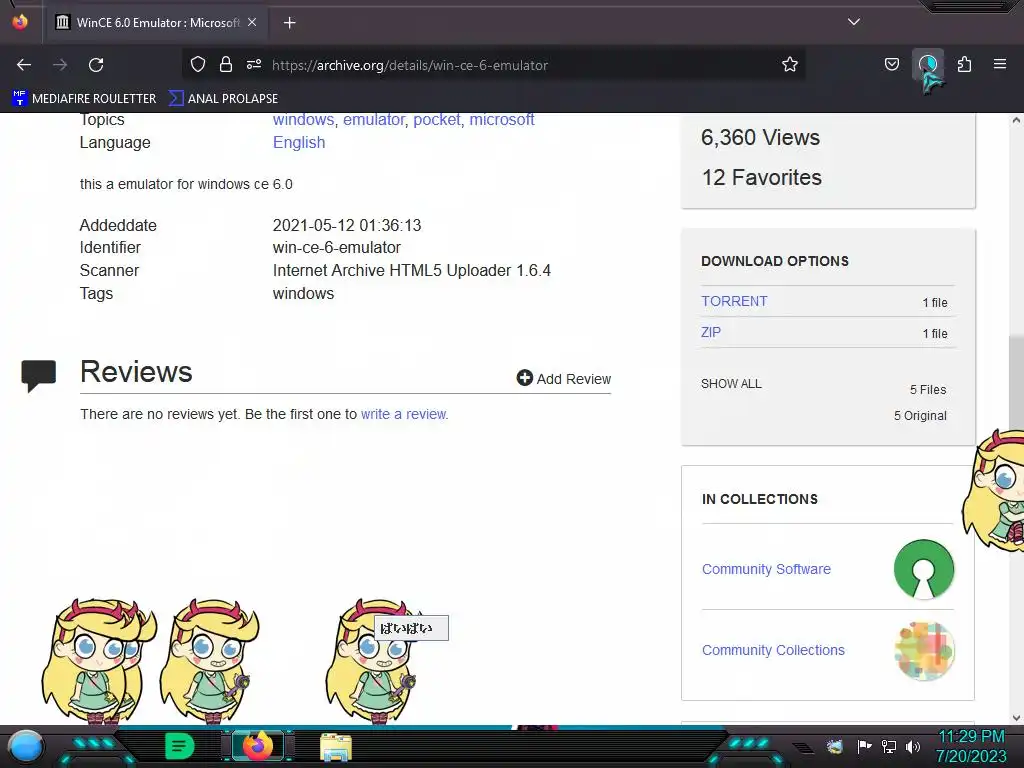Image resolution: width=1024 pixels, height=768 pixels.
Task: Follow the write a review link
Action: tap(404, 414)
